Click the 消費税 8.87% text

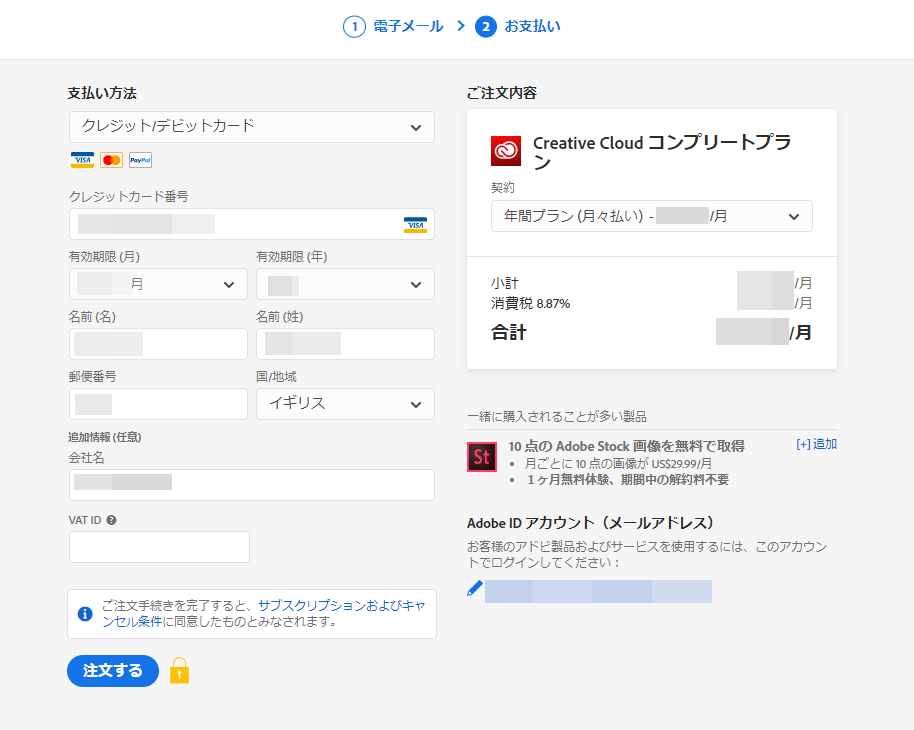tap(530, 303)
